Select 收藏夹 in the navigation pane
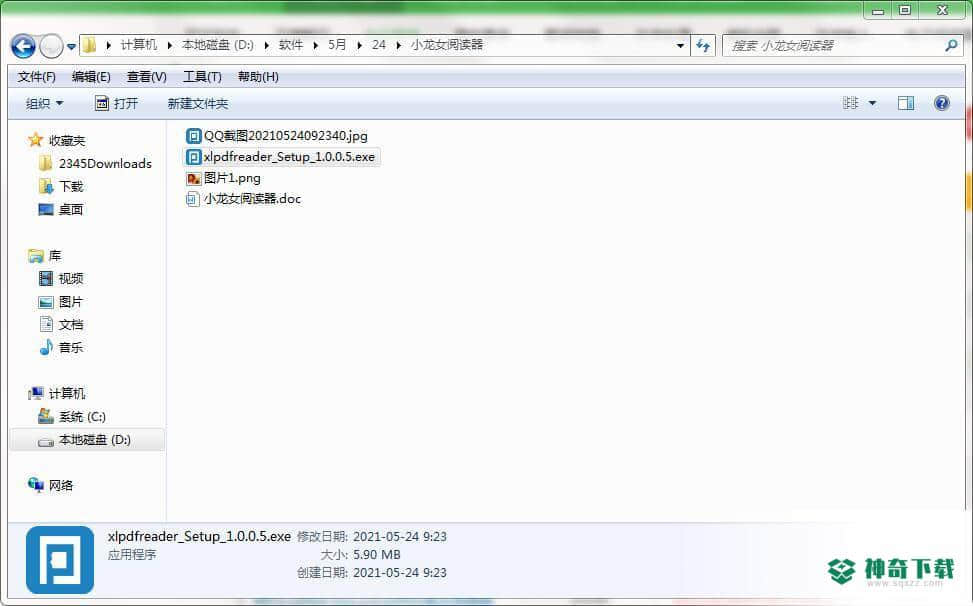 (67, 141)
